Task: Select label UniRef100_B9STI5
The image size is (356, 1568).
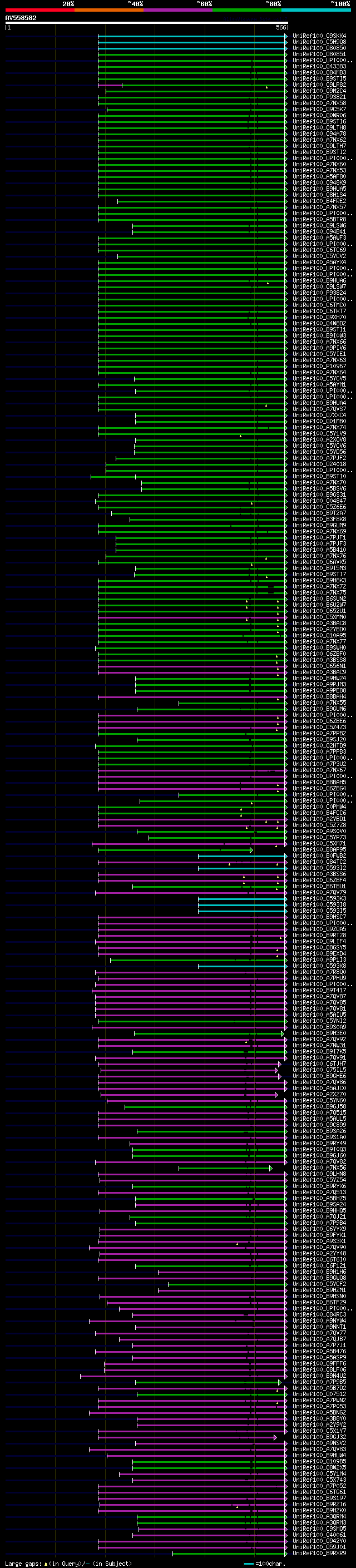Action: (319, 78)
